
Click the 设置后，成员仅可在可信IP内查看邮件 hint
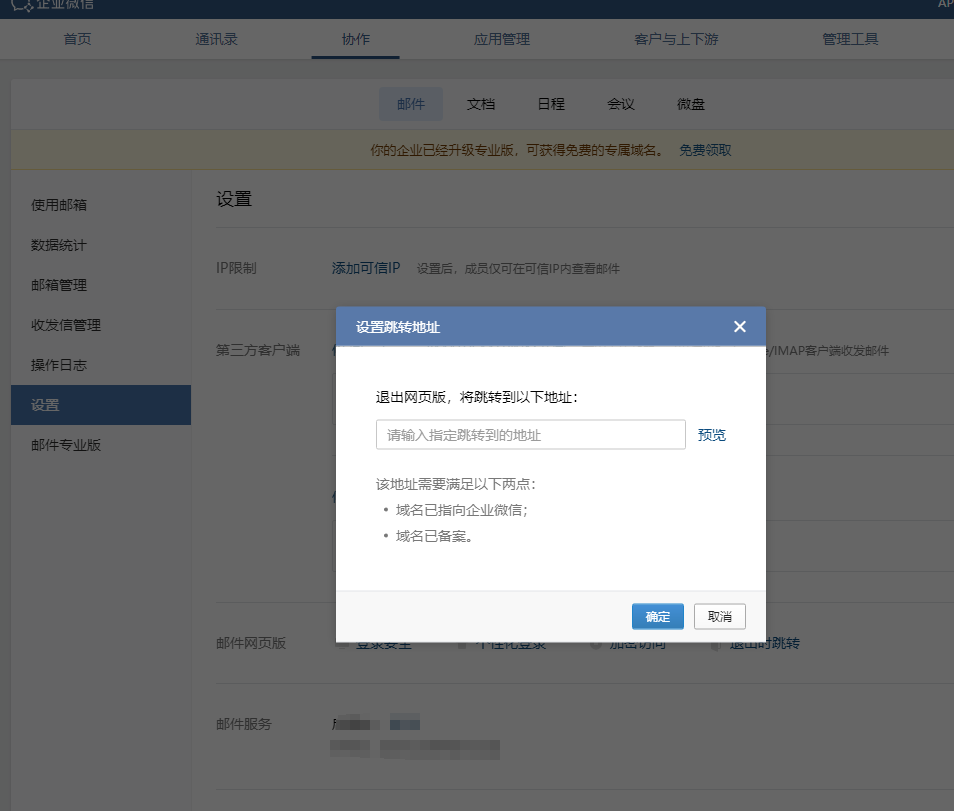(x=518, y=269)
